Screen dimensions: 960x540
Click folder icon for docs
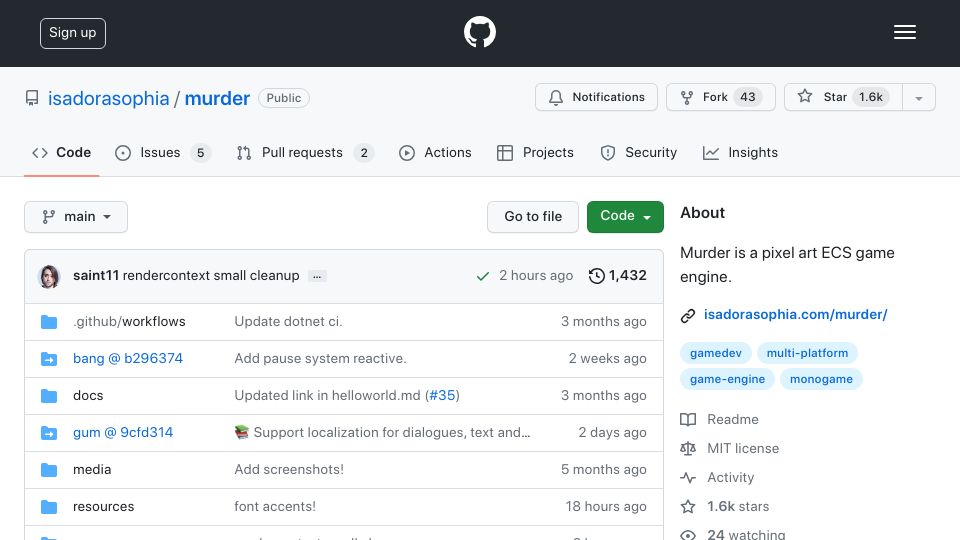click(x=49, y=396)
